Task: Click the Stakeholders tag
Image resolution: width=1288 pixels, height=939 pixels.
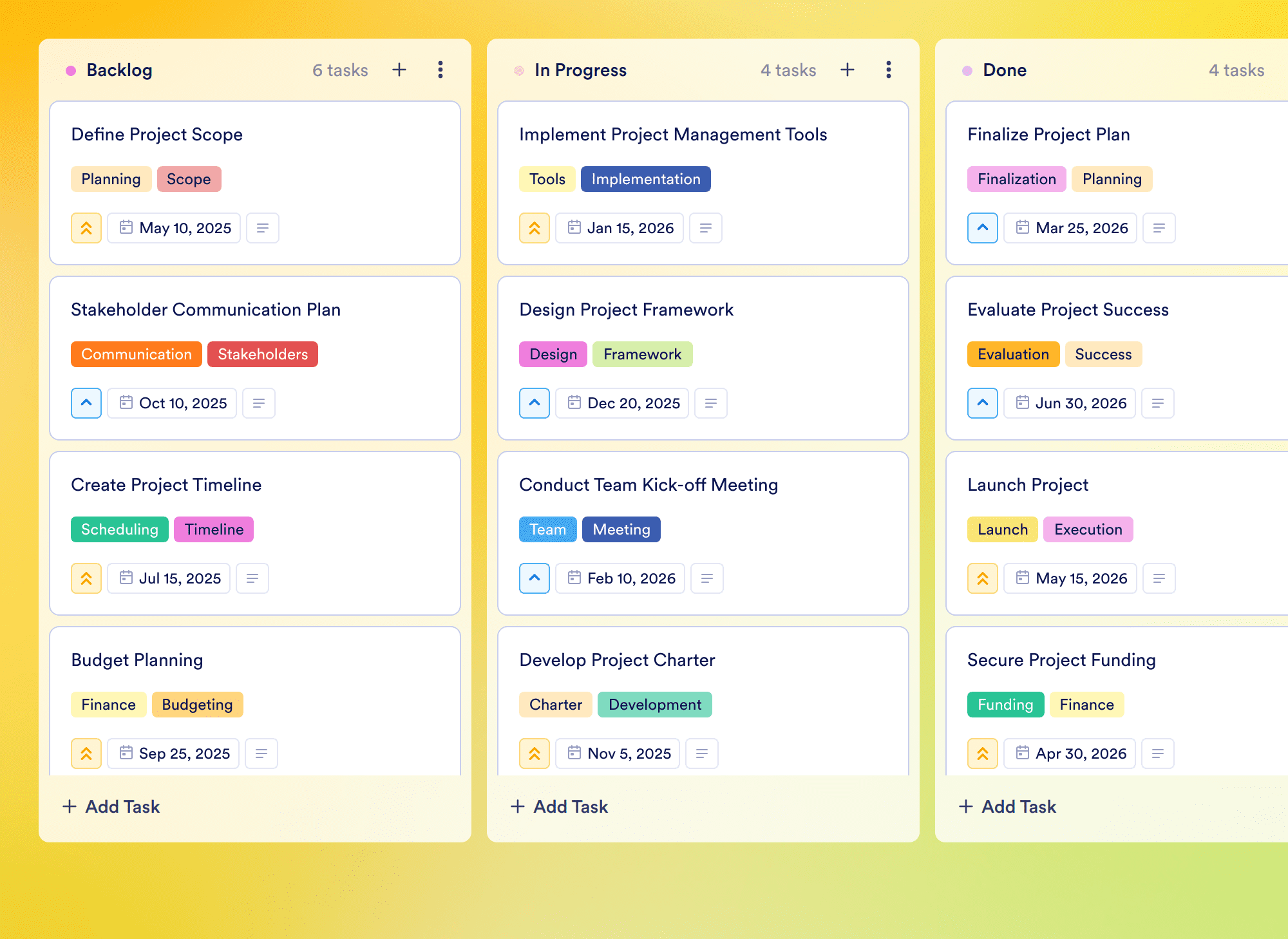Action: point(263,354)
